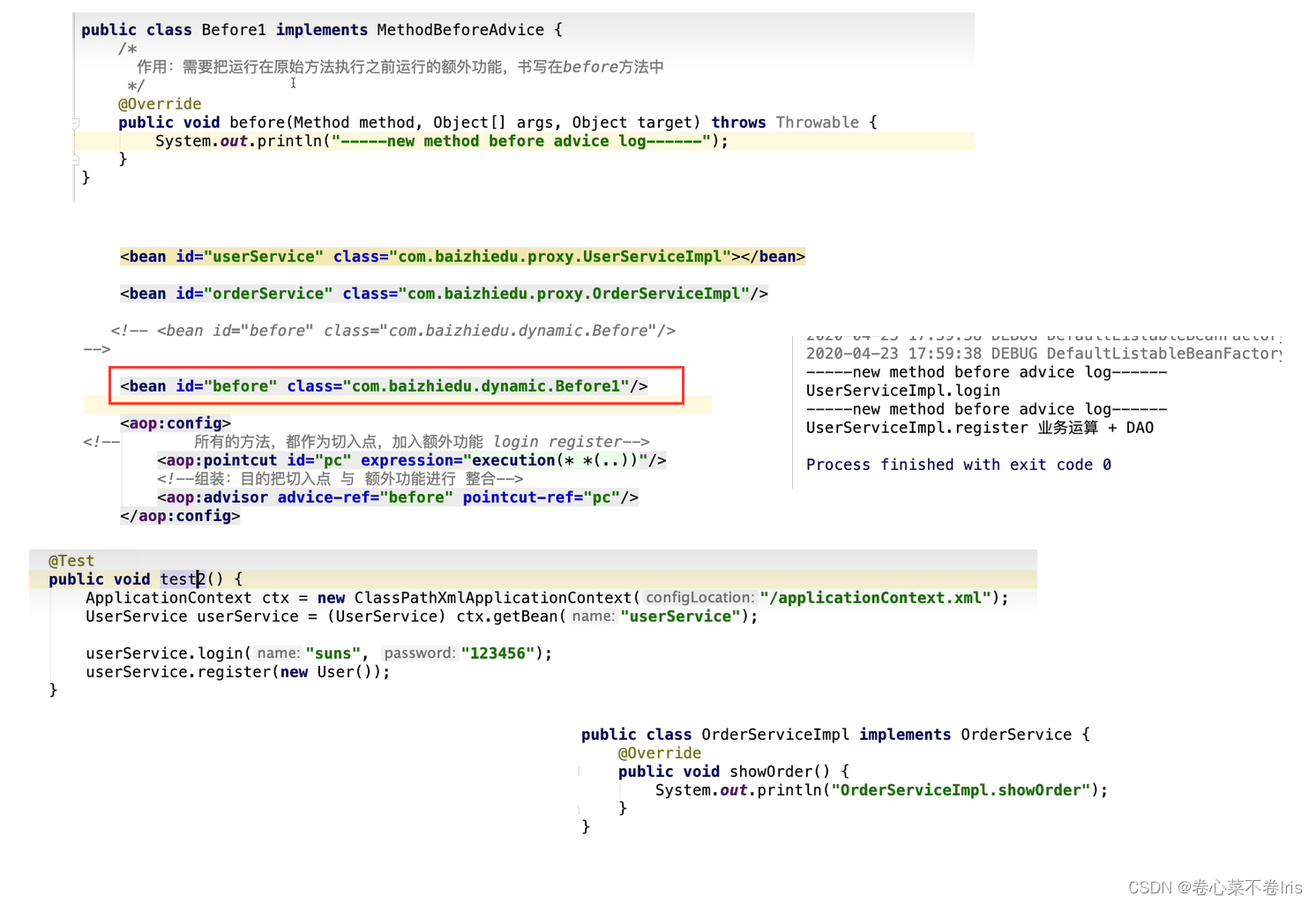
Task: Click the "suns" string literal
Action: click(x=333, y=654)
